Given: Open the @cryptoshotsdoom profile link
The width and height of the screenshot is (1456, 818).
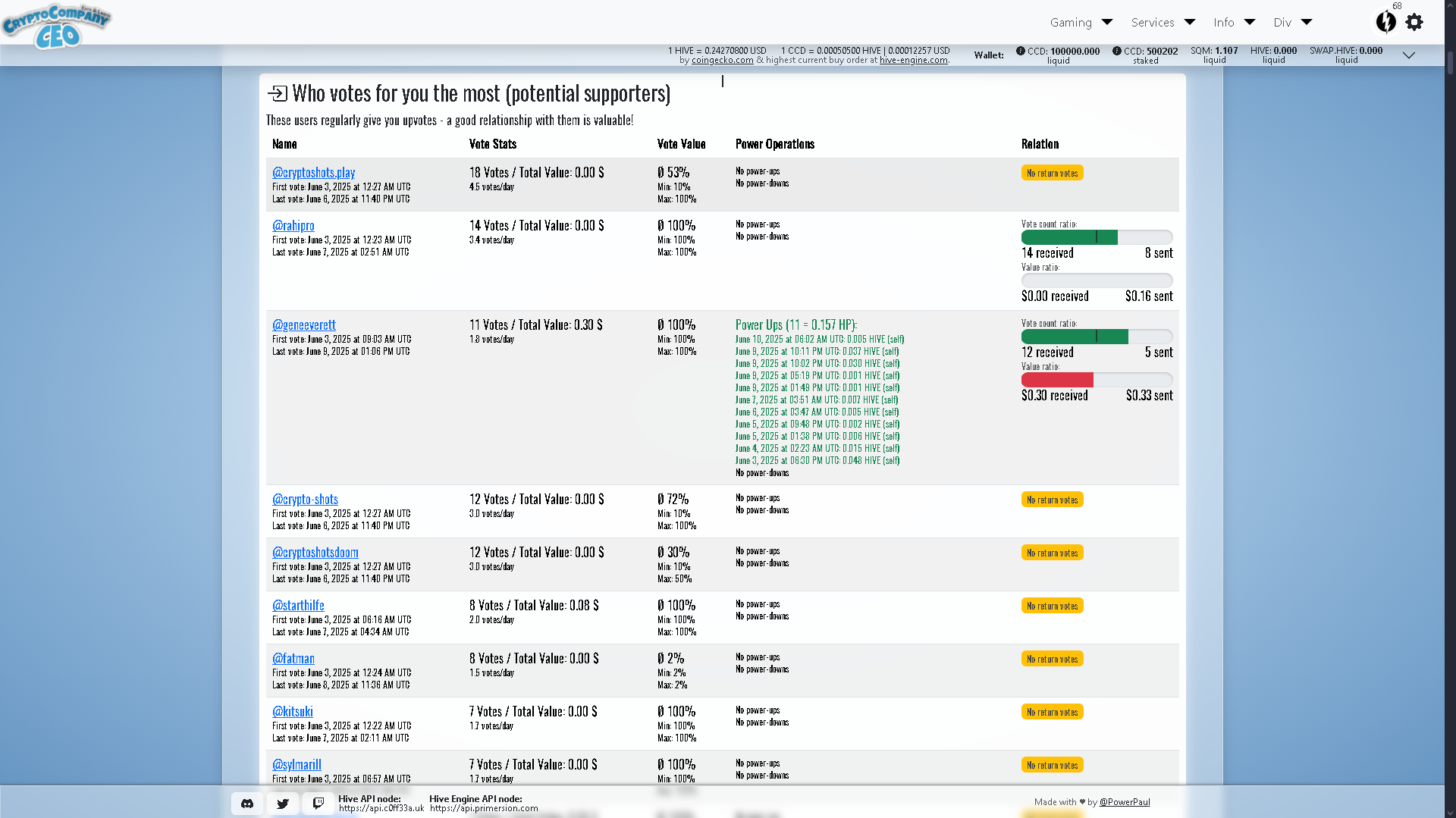Looking at the screenshot, I should coord(315,553).
